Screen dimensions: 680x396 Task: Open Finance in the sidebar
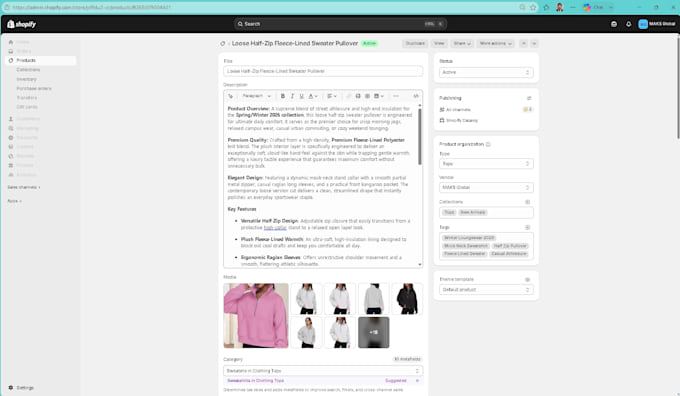tap(25, 165)
